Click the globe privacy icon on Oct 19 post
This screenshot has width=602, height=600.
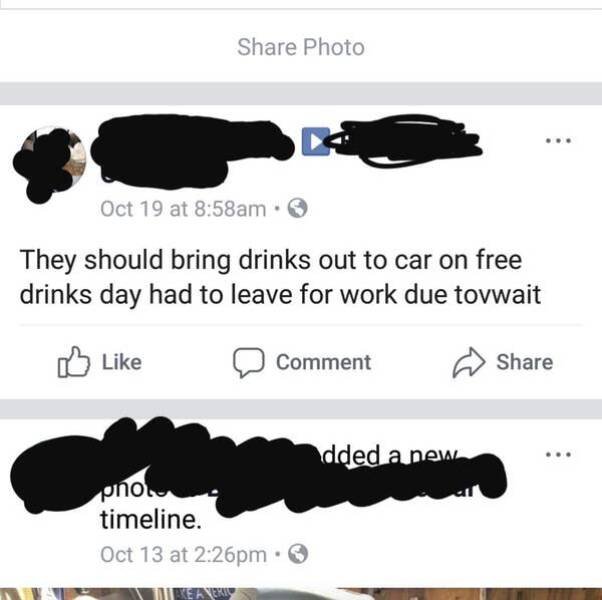(x=298, y=208)
